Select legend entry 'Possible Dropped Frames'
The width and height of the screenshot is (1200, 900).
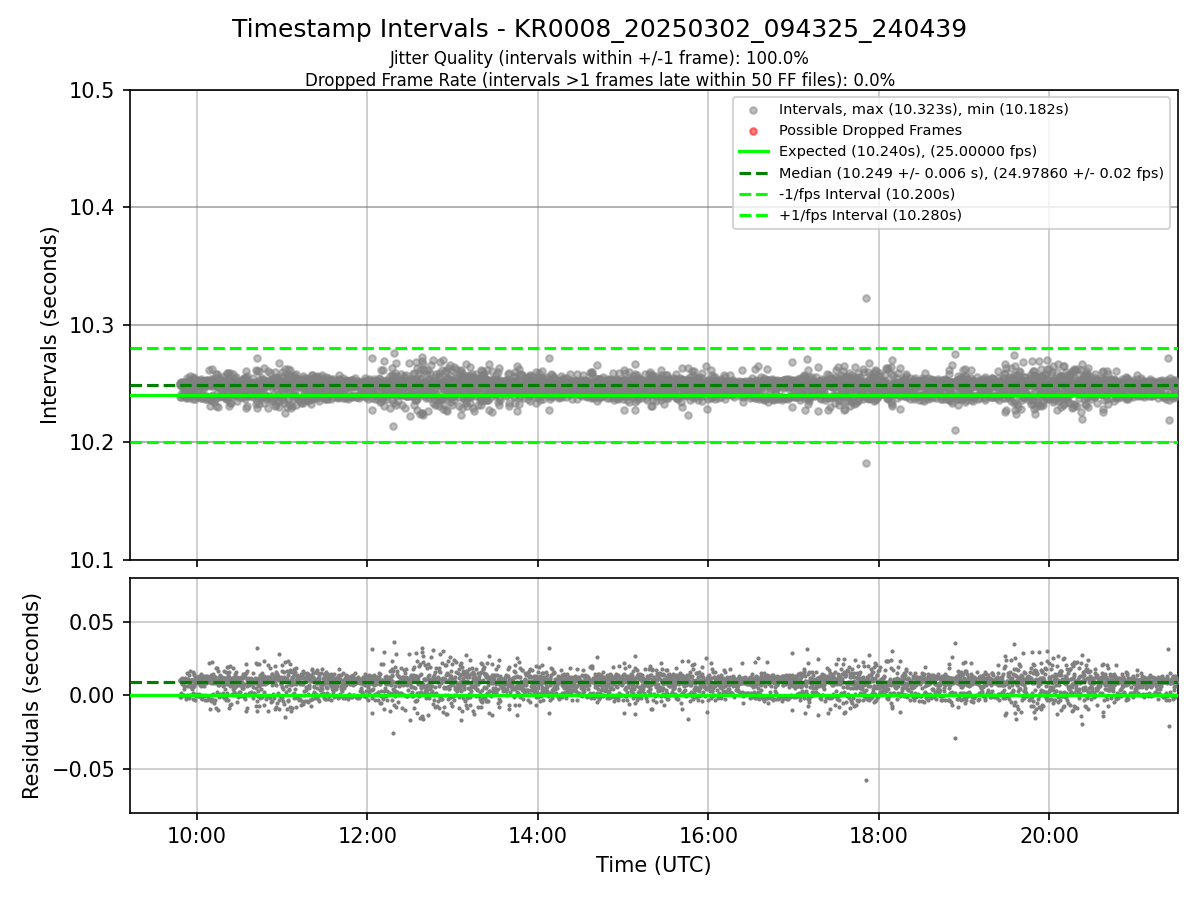coord(870,130)
